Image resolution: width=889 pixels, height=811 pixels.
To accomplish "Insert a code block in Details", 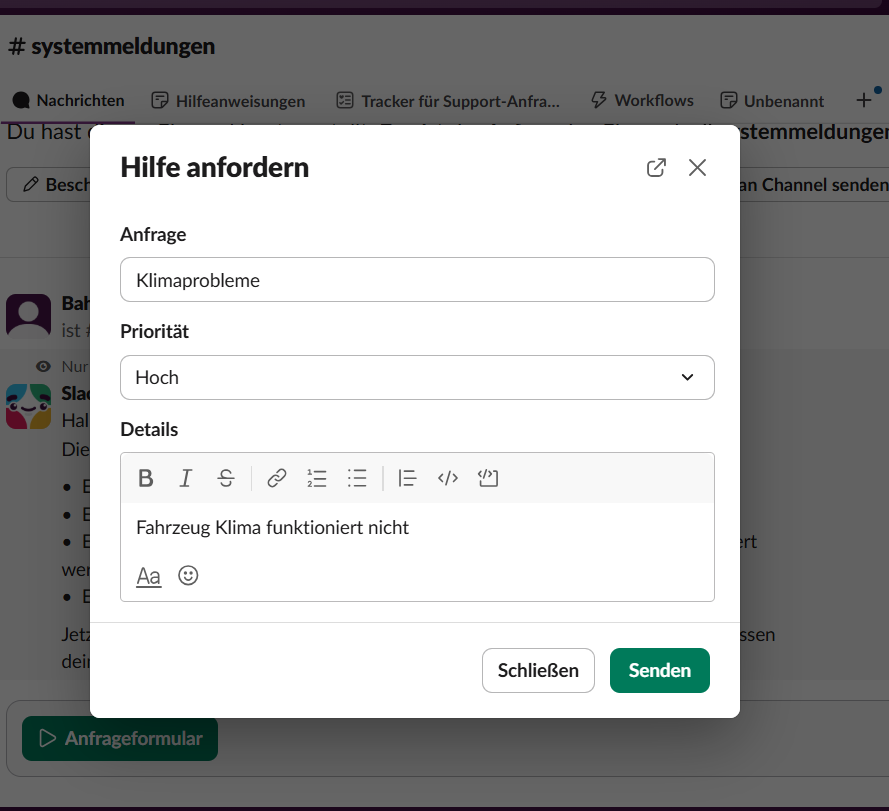I will (488, 478).
